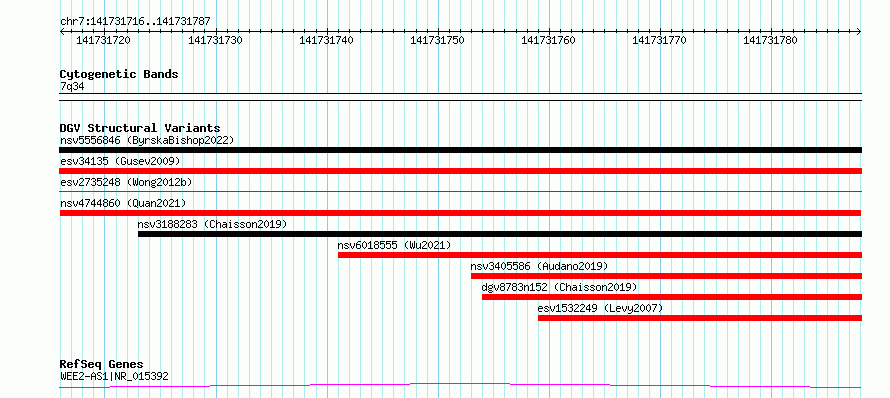The image size is (890, 398).
Task: Click ruler position 141731740
Action: click(x=326, y=40)
